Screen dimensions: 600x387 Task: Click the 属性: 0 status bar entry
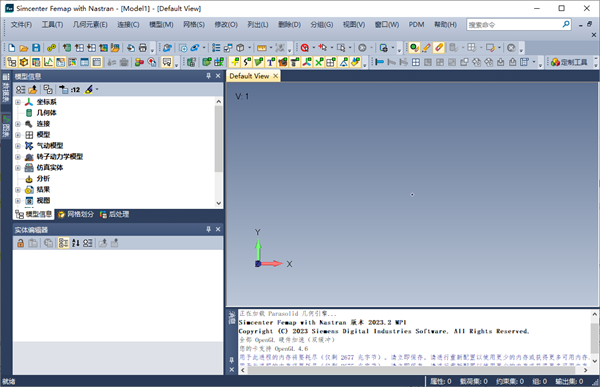[440, 381]
